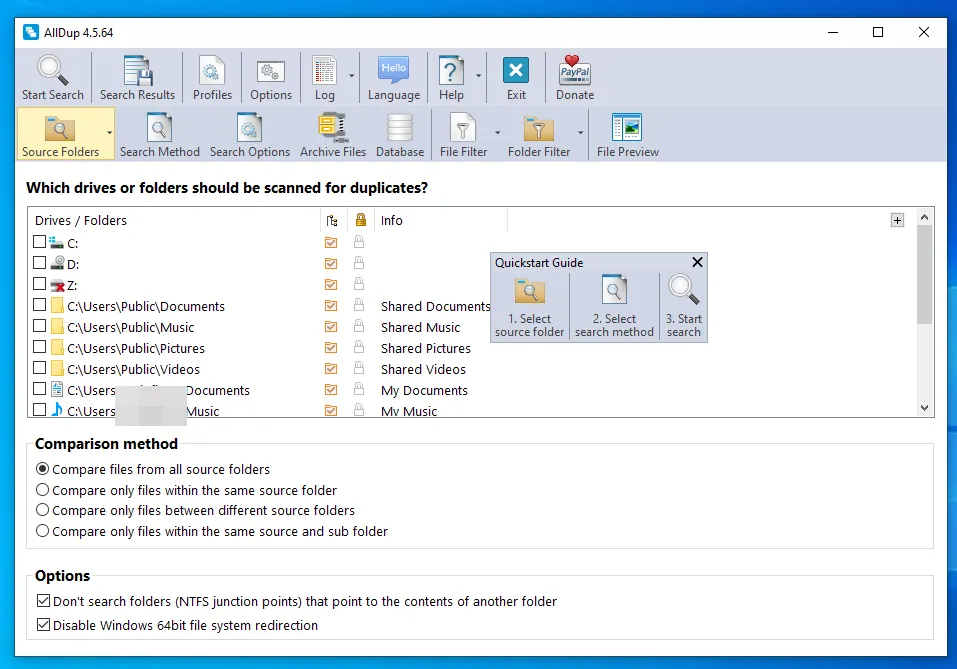Image resolution: width=957 pixels, height=669 pixels.
Task: Open Help question mark icon
Action: (451, 71)
